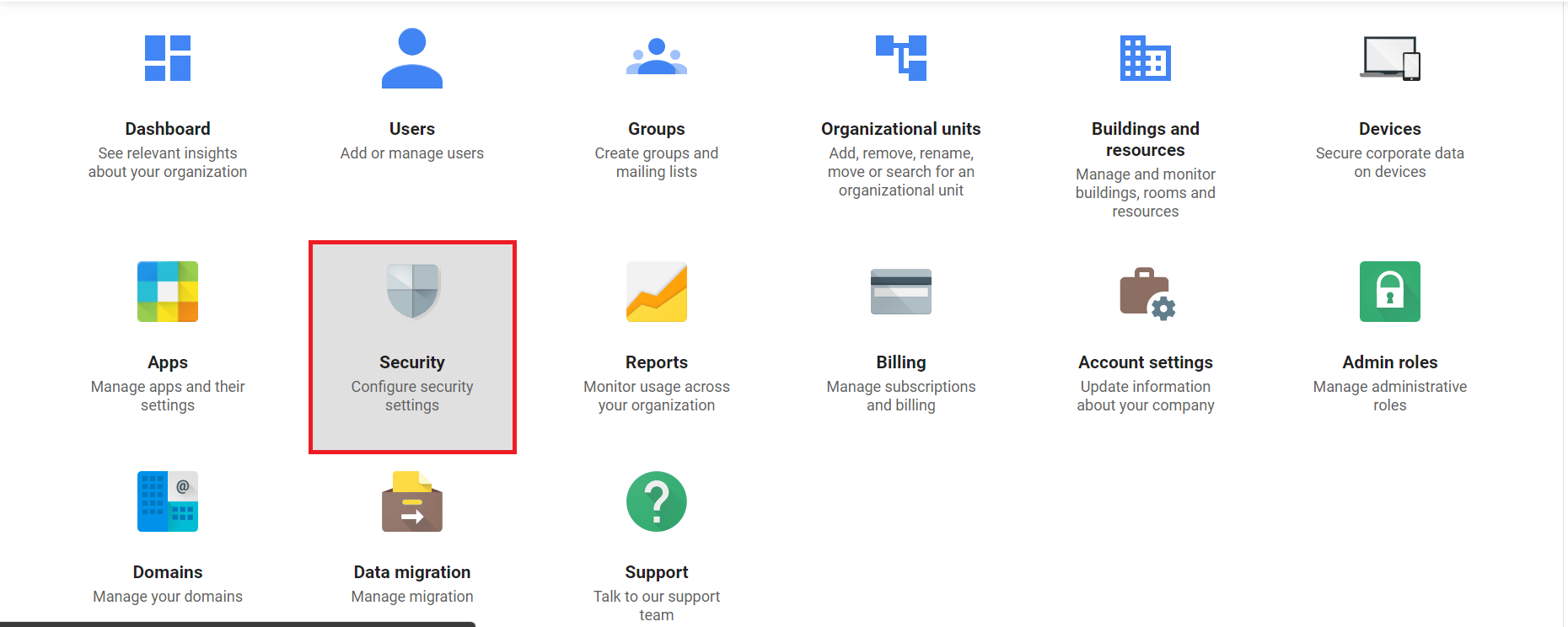1568x627 pixels.
Task: Open the Dashboard tile icon
Action: pyautogui.click(x=168, y=58)
